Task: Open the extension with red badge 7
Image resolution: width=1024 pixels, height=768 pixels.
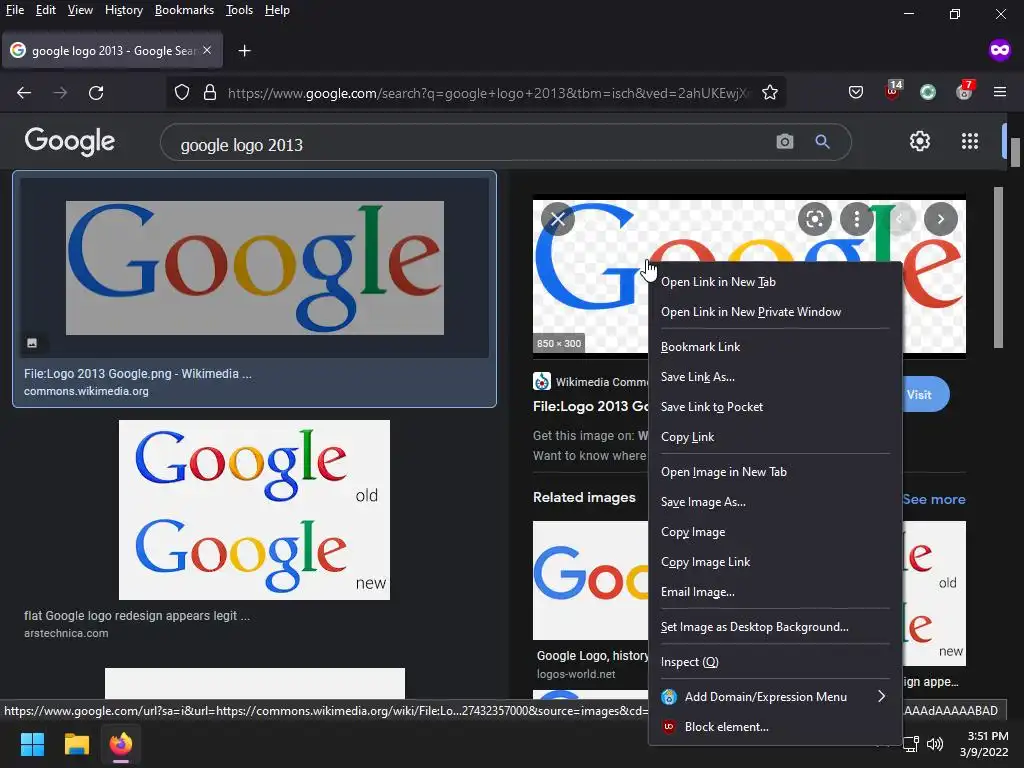Action: (965, 91)
